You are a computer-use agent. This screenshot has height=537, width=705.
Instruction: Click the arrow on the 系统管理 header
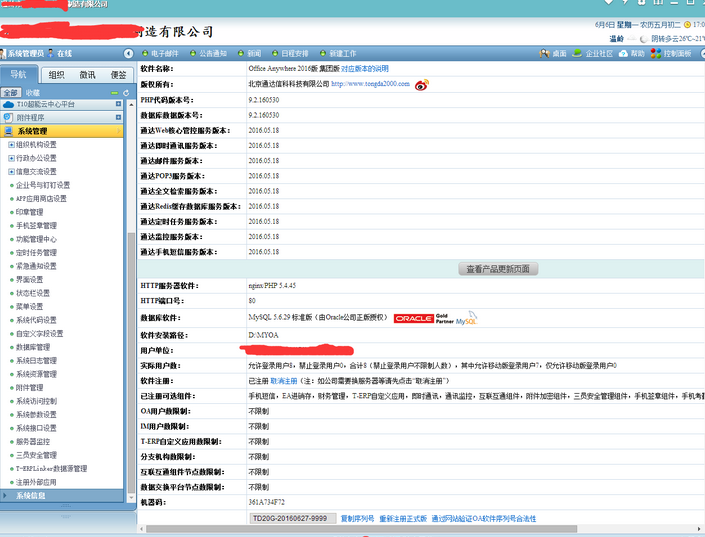click(119, 131)
